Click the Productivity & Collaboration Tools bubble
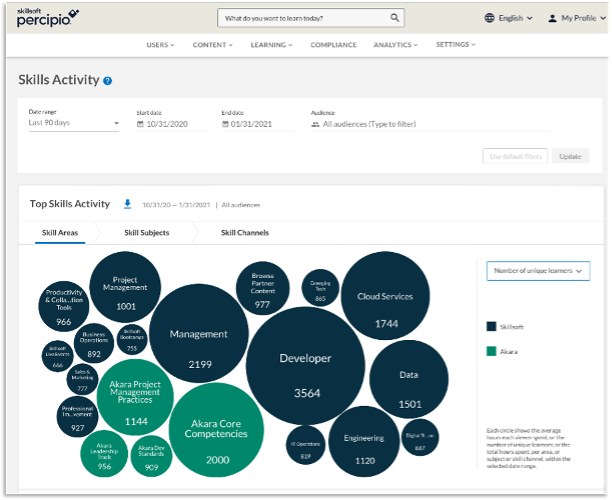The image size is (612, 500). click(x=64, y=306)
